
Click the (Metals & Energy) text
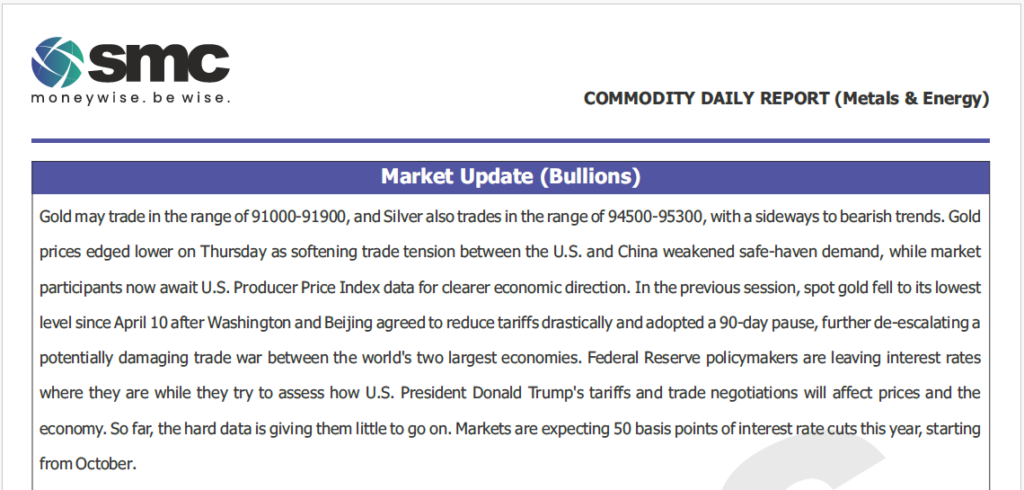[912, 99]
